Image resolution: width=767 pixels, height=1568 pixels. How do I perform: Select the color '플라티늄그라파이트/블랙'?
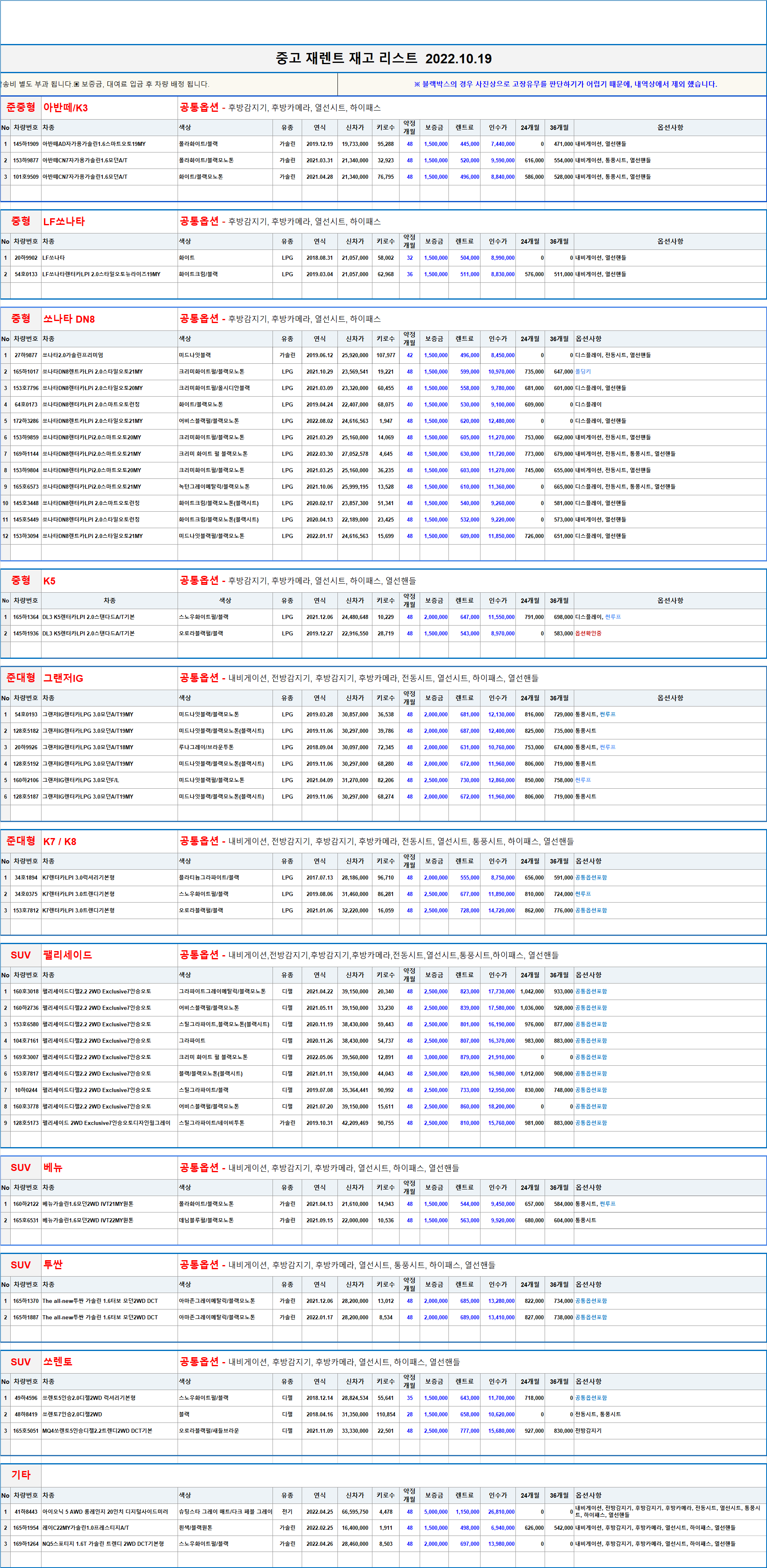click(209, 878)
